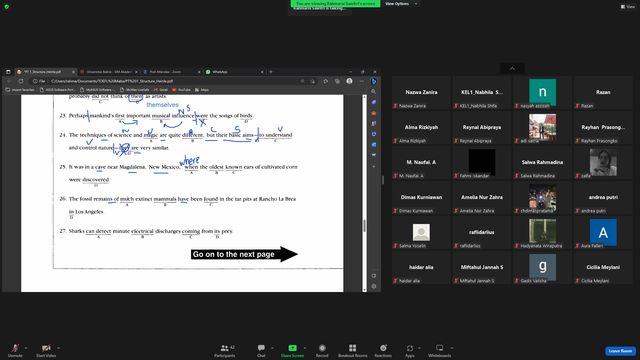Expand arrow beside Whiteboards
This screenshot has height=360, width=640.
click(452, 348)
